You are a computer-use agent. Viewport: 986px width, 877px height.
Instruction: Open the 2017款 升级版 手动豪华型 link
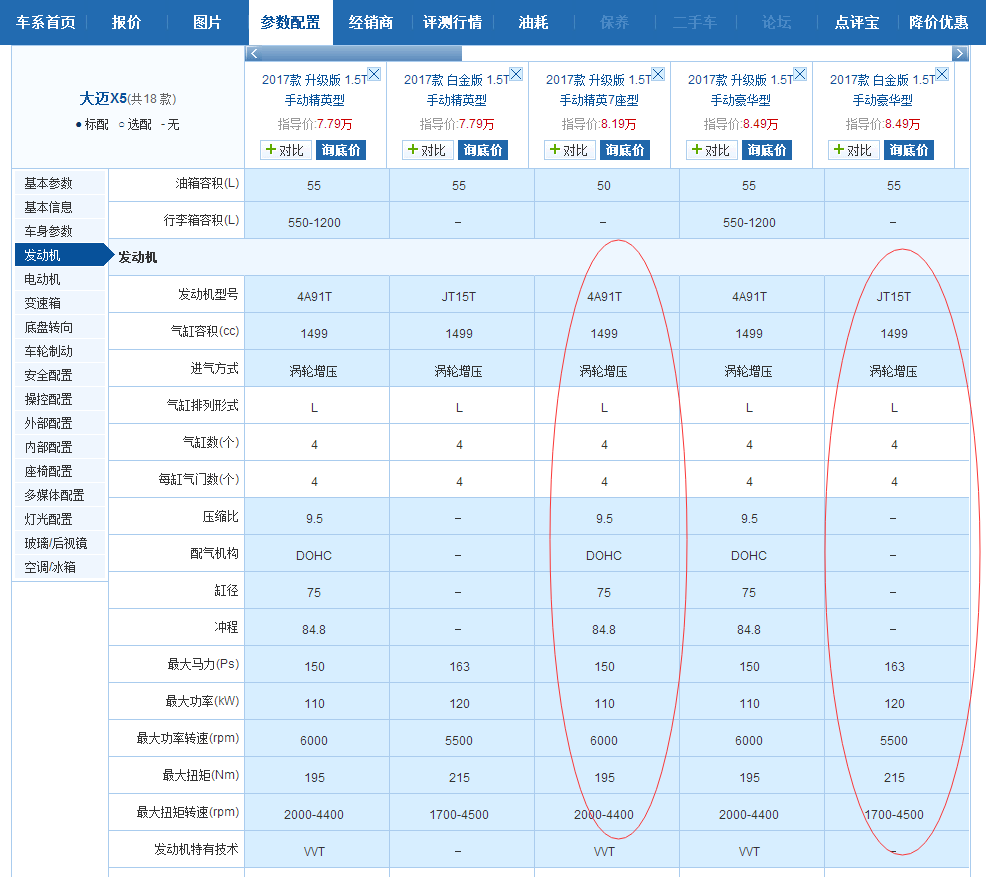point(741,90)
